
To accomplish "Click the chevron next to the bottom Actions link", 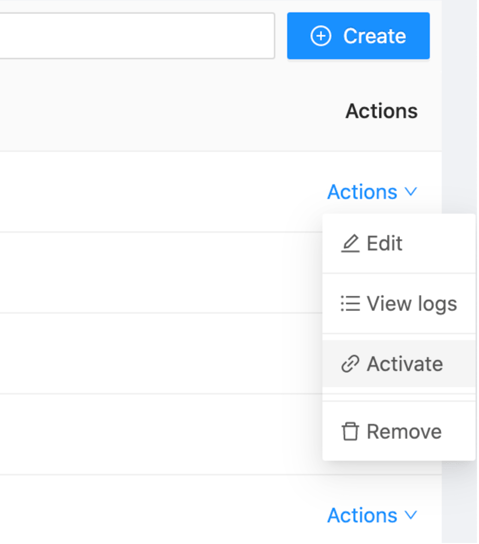I will pos(411,515).
